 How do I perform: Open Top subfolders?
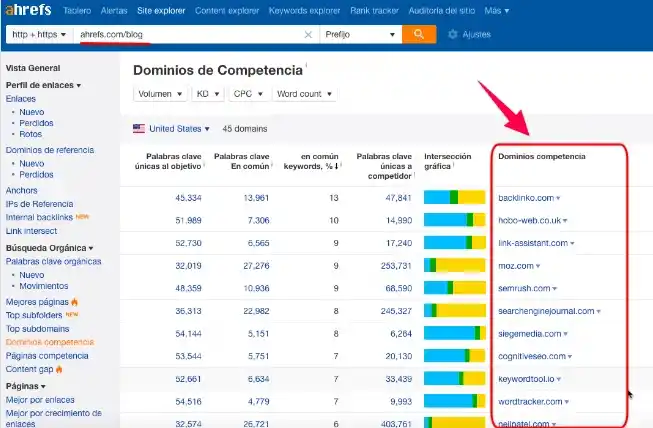point(34,315)
